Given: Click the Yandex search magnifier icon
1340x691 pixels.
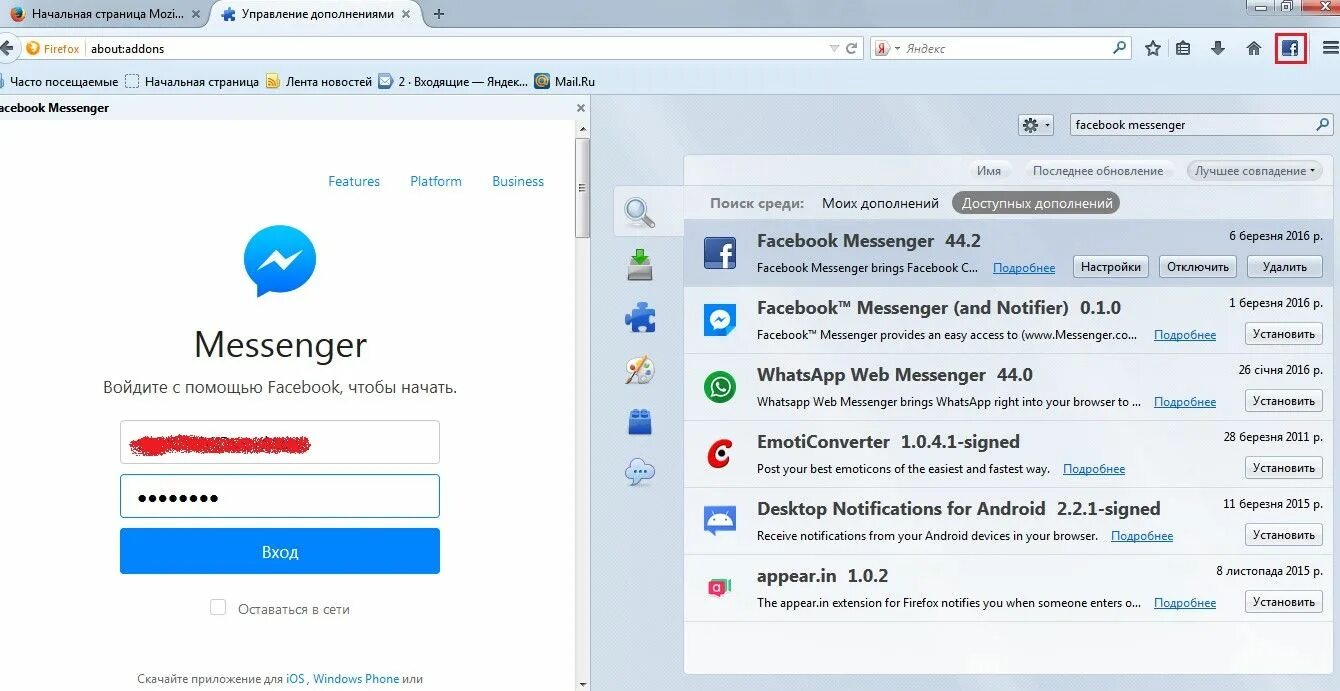Looking at the screenshot, I should tap(1120, 47).
